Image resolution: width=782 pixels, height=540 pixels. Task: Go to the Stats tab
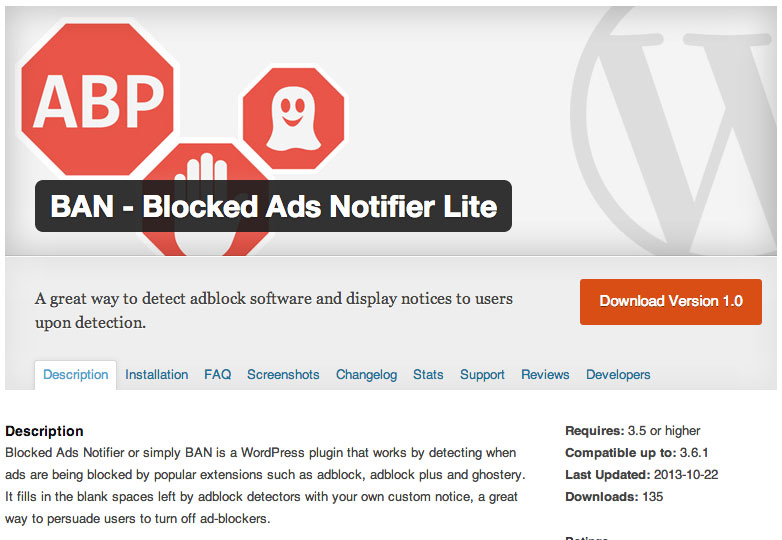click(428, 374)
